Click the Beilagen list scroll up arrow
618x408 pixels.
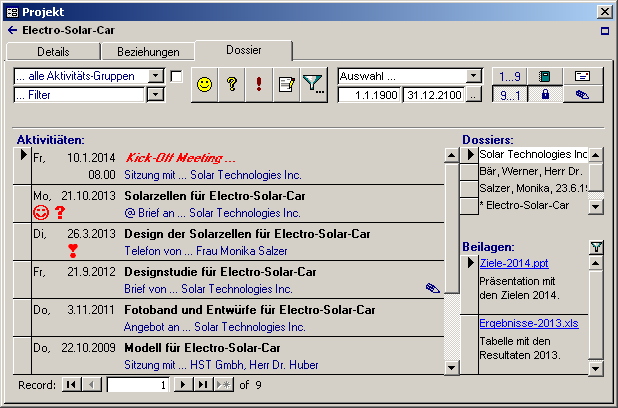pos(596,263)
